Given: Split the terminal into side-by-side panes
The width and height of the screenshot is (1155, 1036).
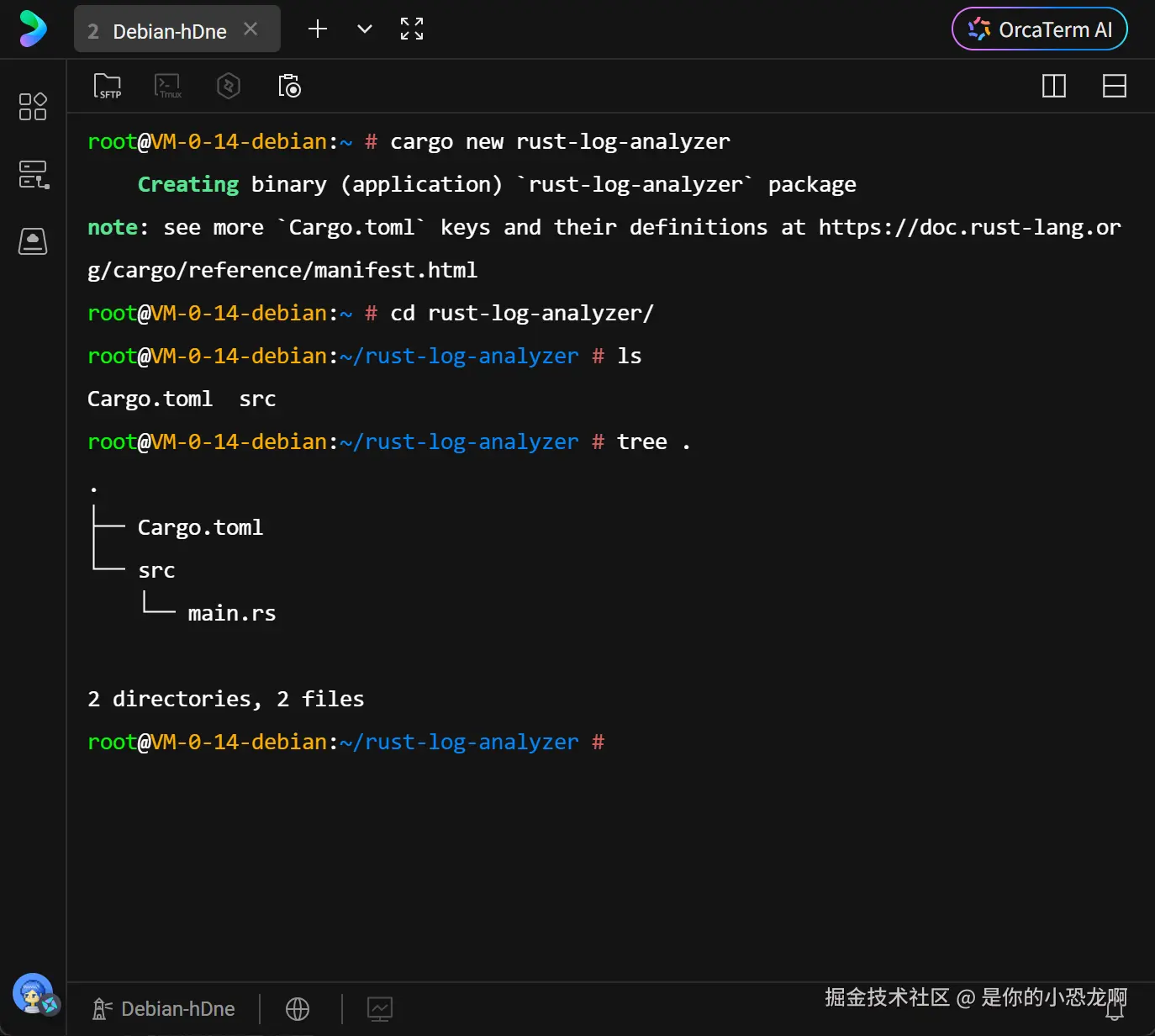Looking at the screenshot, I should [1053, 86].
